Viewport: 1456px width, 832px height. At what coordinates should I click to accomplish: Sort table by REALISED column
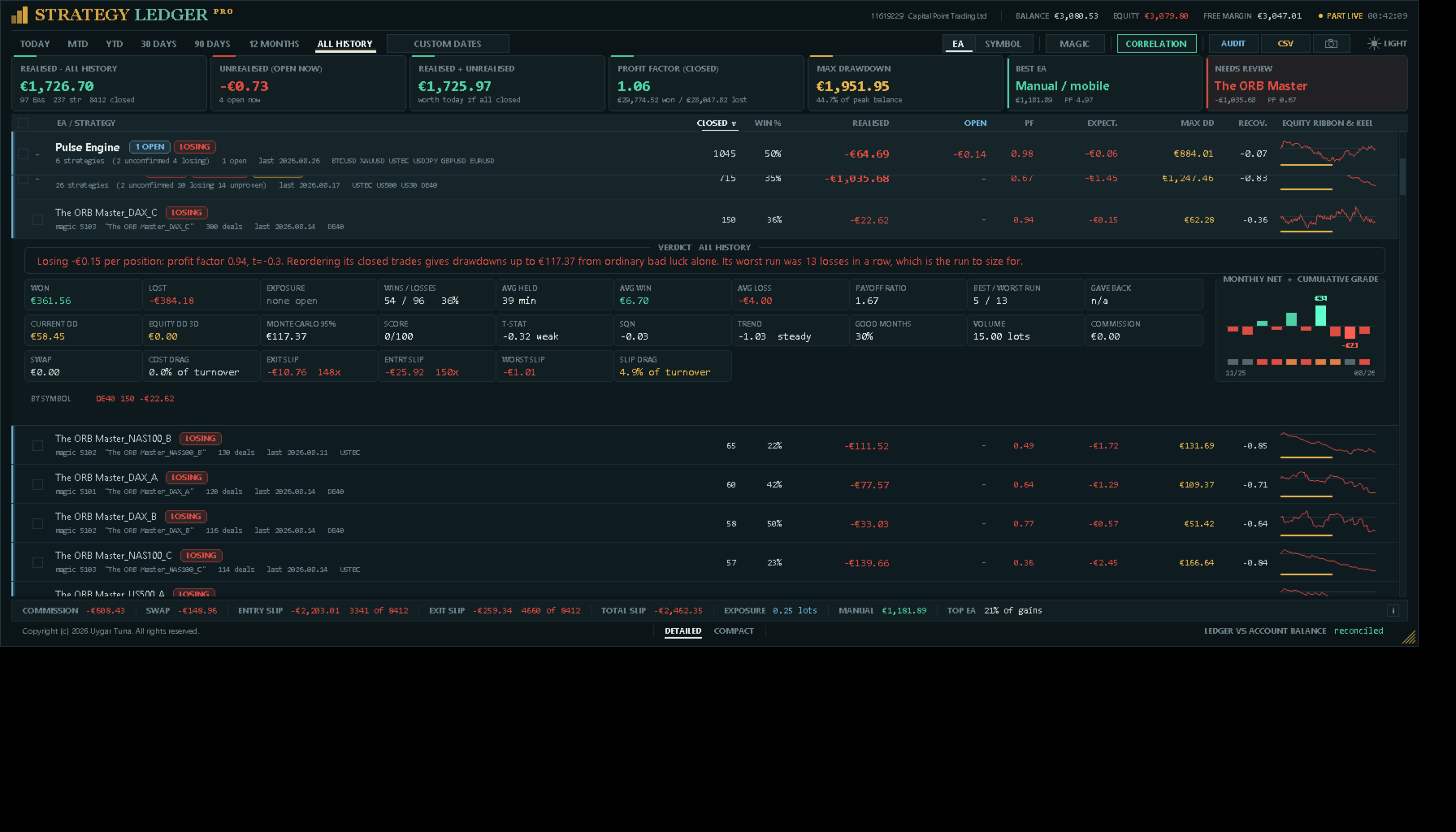(x=870, y=123)
